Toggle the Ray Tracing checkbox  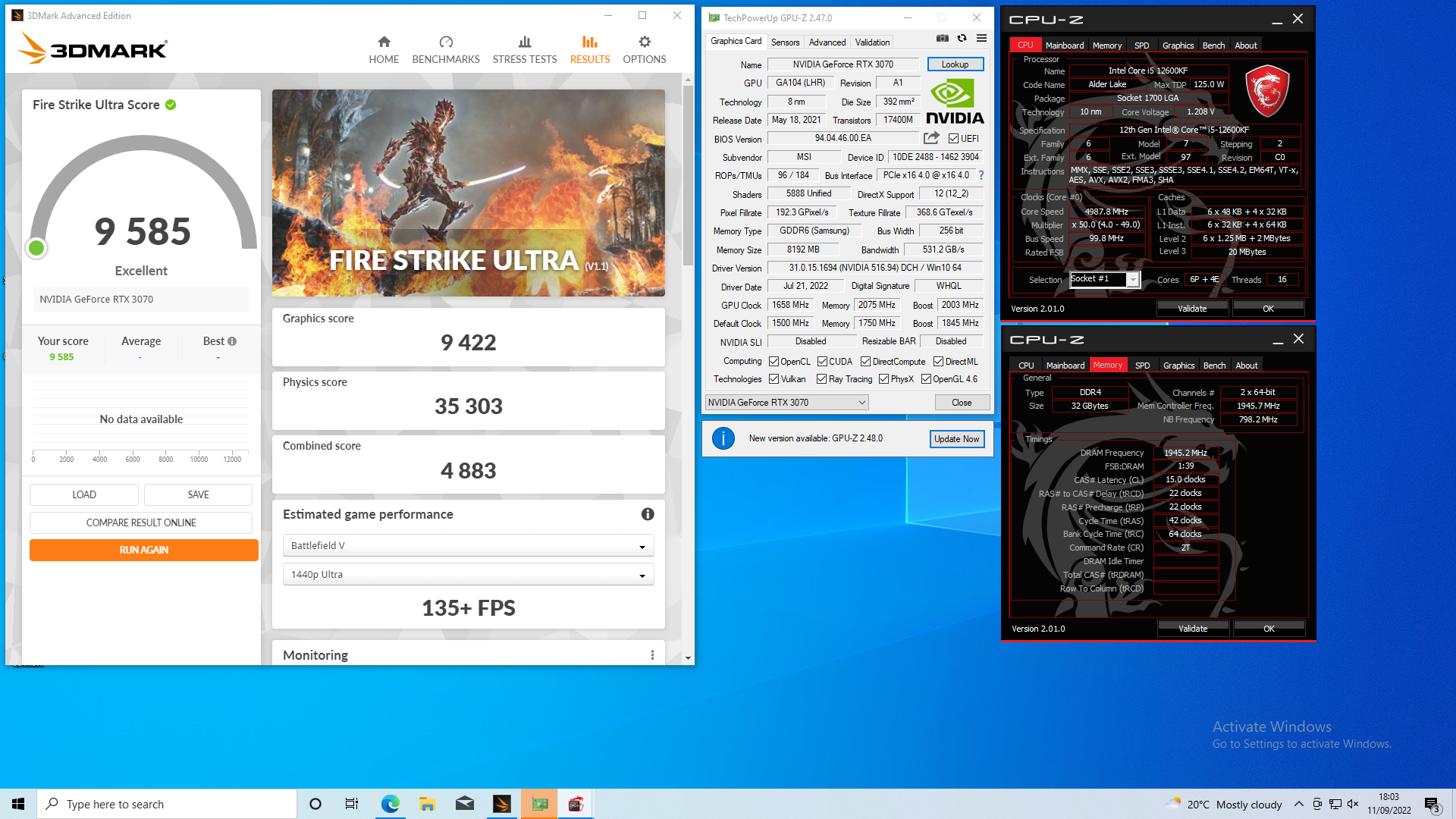point(821,379)
